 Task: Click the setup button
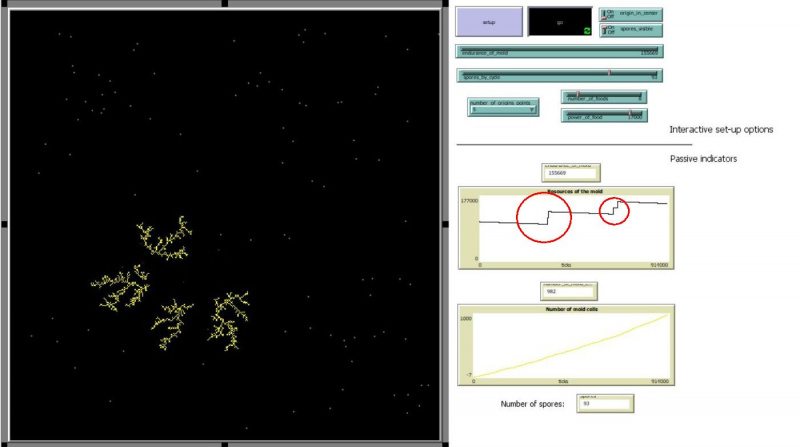488,22
